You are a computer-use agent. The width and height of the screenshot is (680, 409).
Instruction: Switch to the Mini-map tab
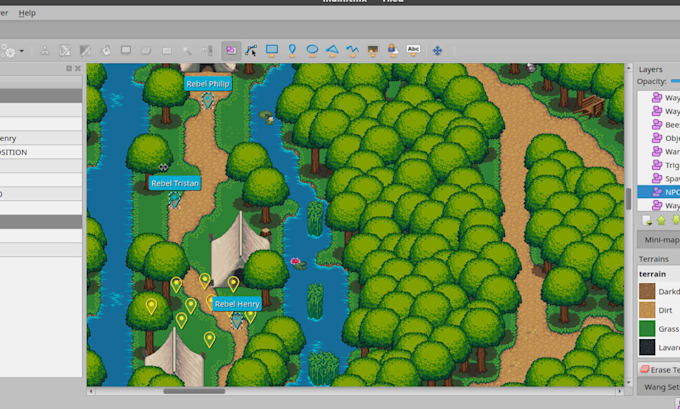[660, 239]
